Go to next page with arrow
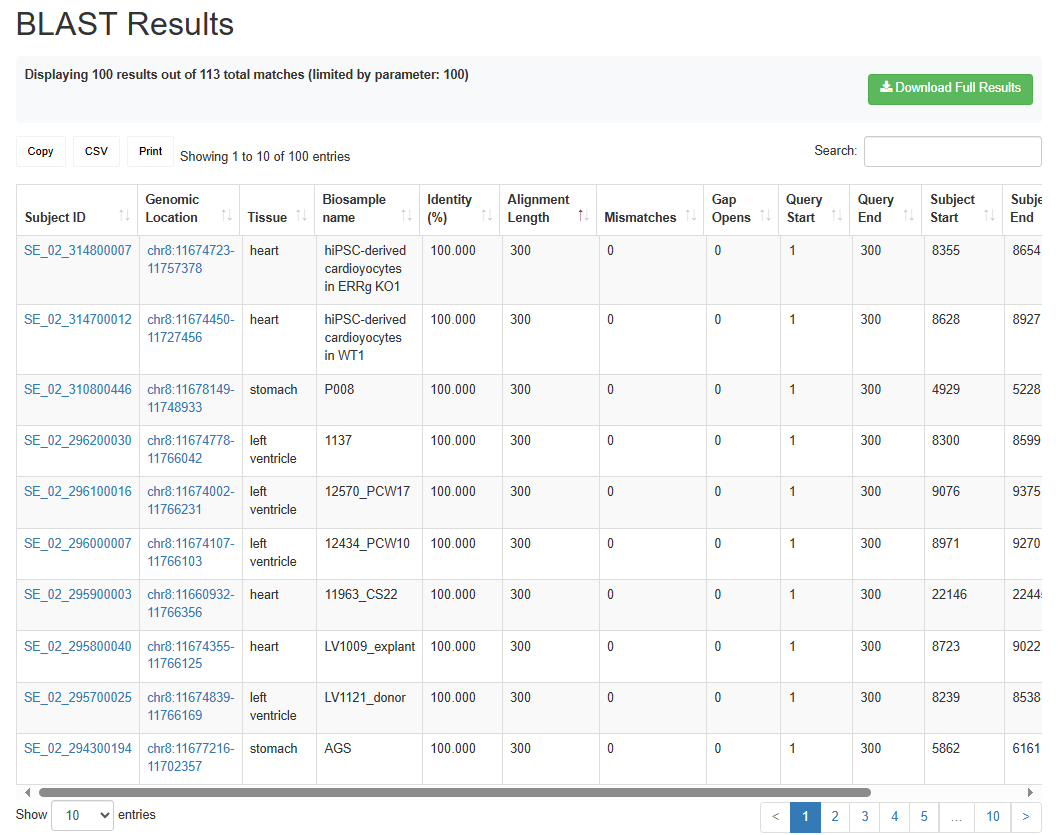 click(1026, 817)
